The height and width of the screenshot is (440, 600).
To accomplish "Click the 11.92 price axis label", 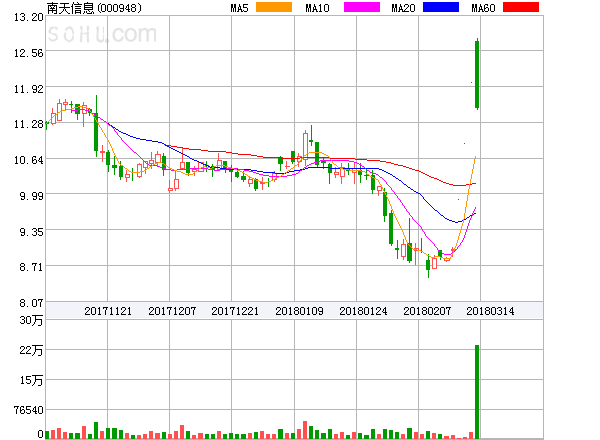I will 29,90.
